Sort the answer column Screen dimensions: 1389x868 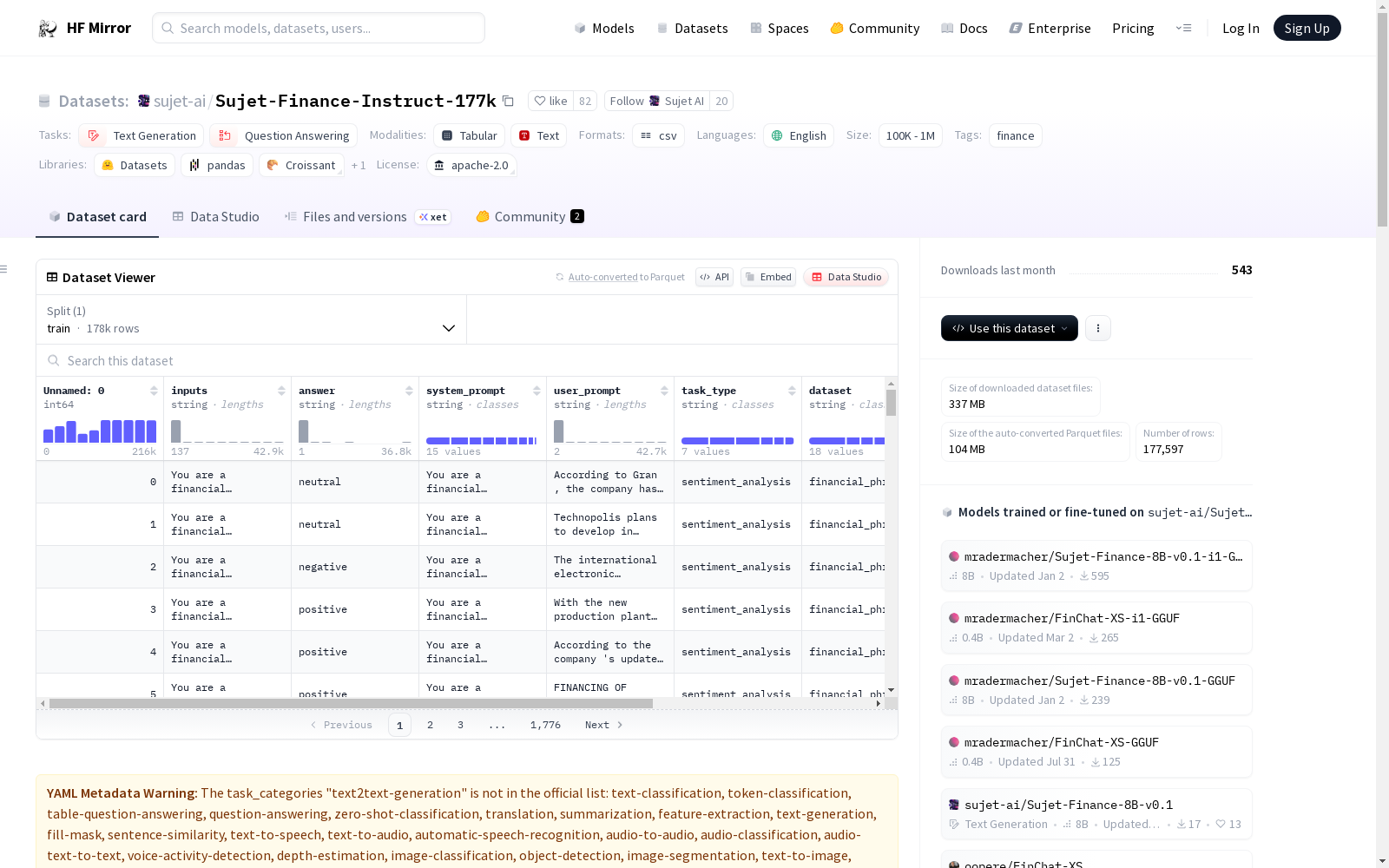click(409, 391)
